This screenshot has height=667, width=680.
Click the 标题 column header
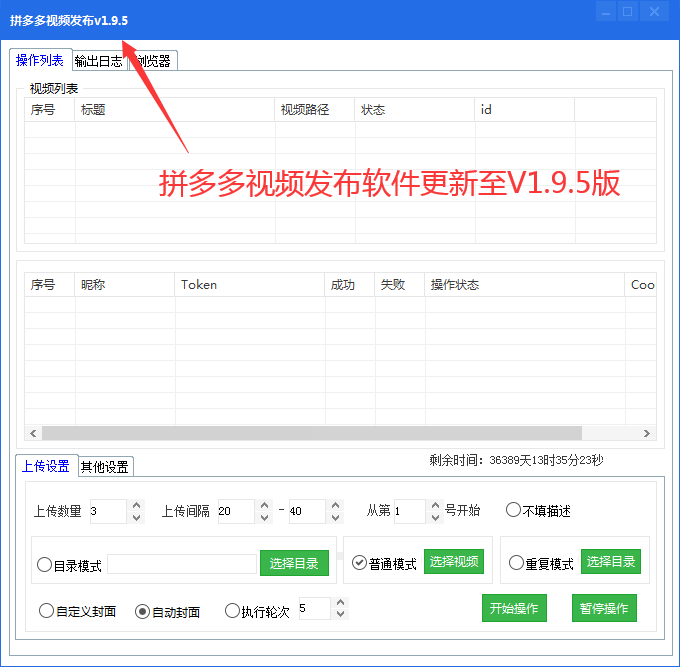pos(175,110)
